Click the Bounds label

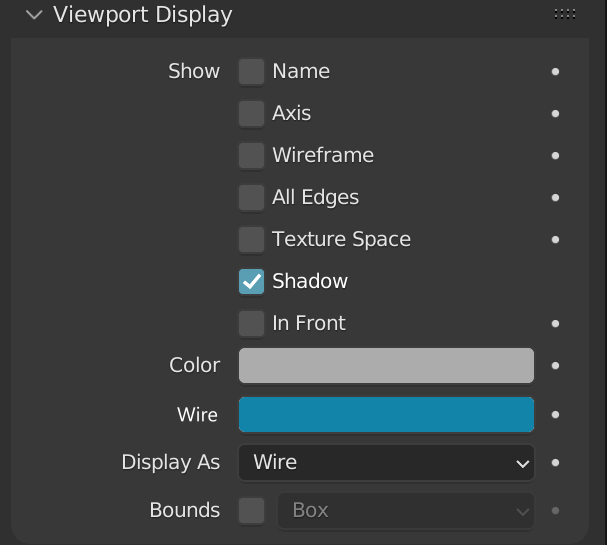[x=185, y=510]
